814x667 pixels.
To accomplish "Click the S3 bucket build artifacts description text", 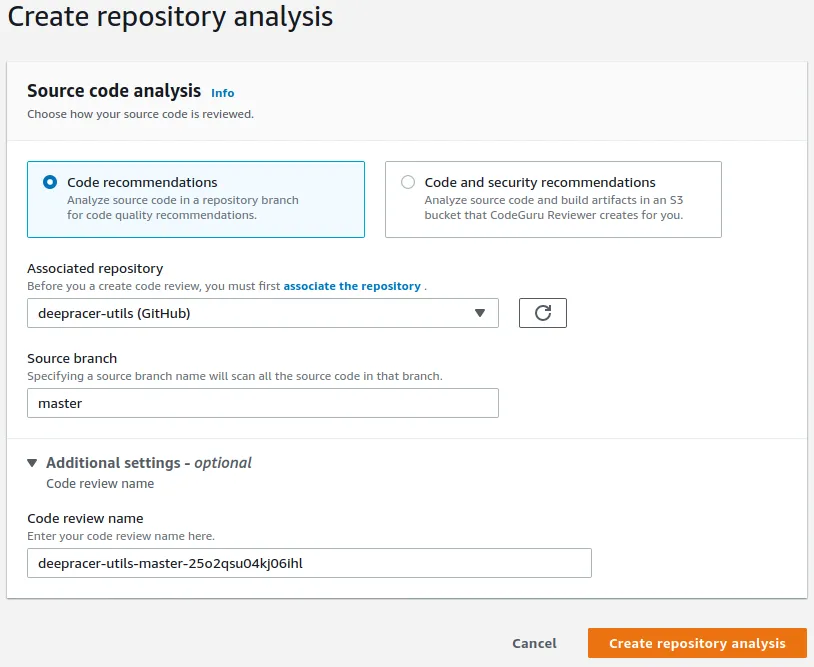I will 554,208.
